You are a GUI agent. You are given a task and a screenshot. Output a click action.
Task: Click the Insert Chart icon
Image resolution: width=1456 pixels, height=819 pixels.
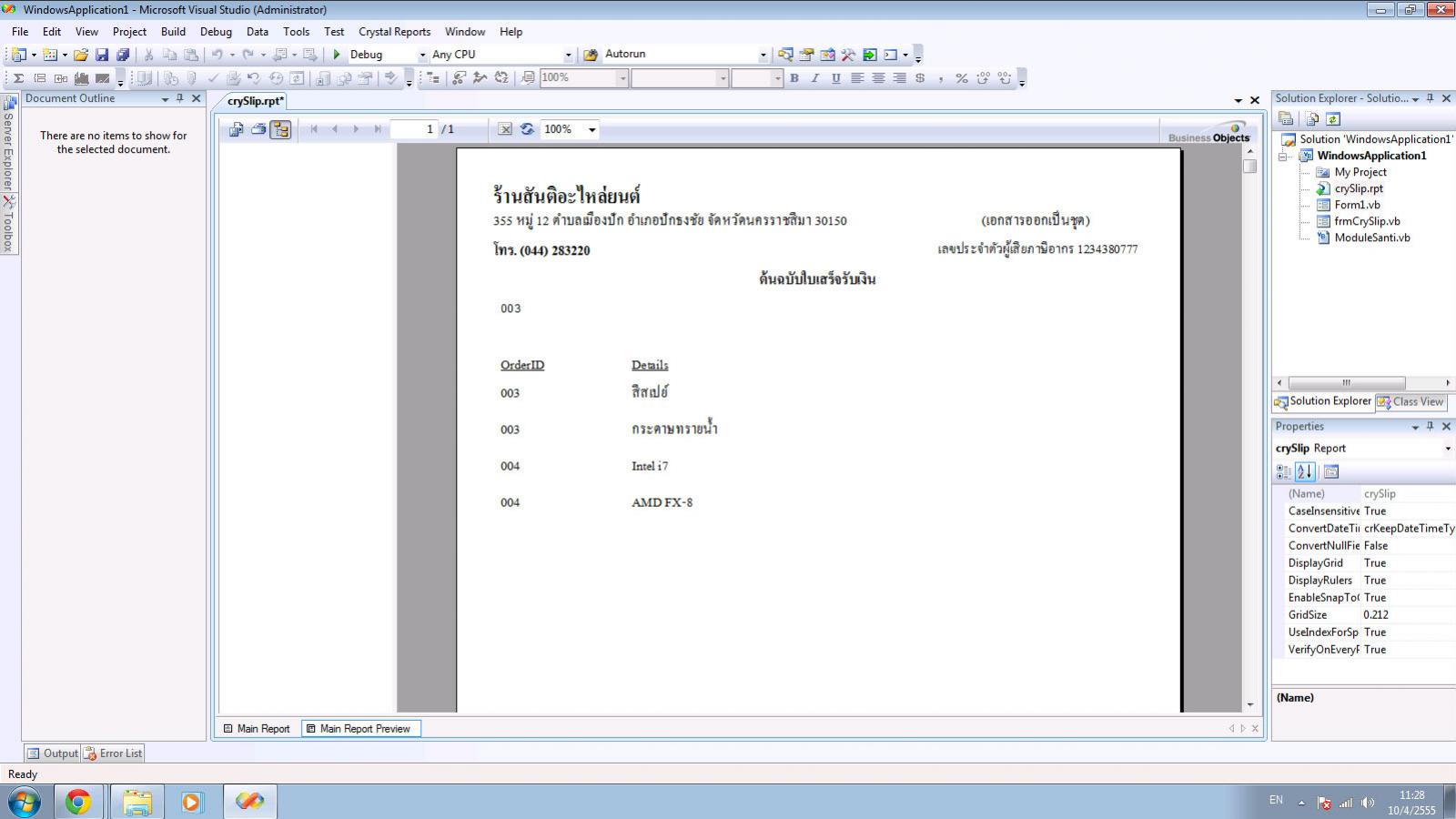click(x=81, y=78)
